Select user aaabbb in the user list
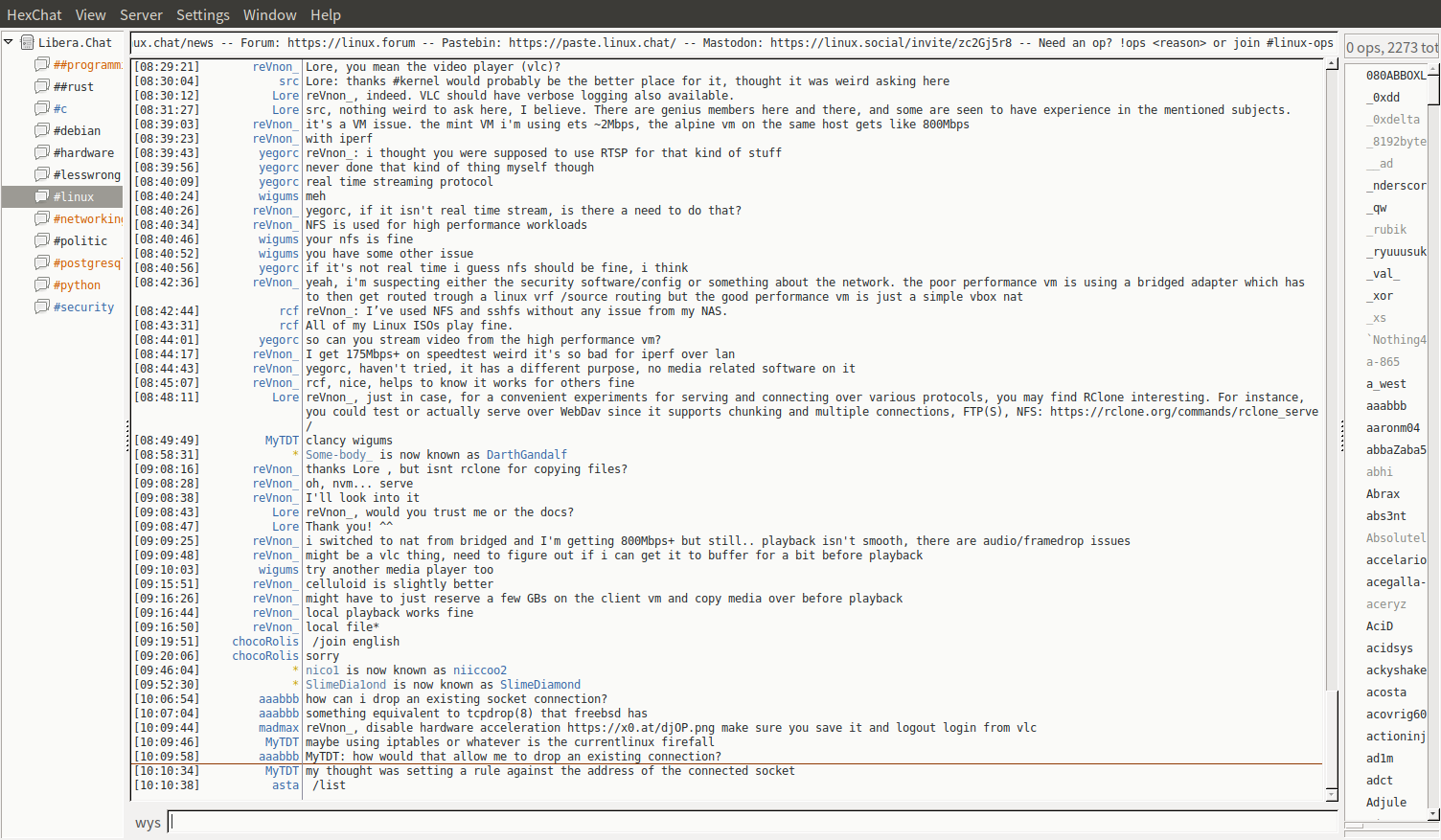 (x=1386, y=406)
